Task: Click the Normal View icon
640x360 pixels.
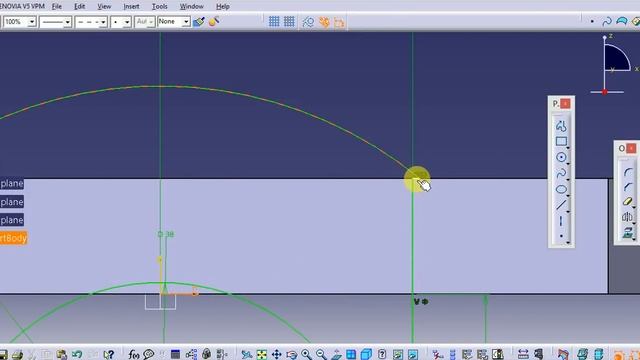Action: (336, 354)
